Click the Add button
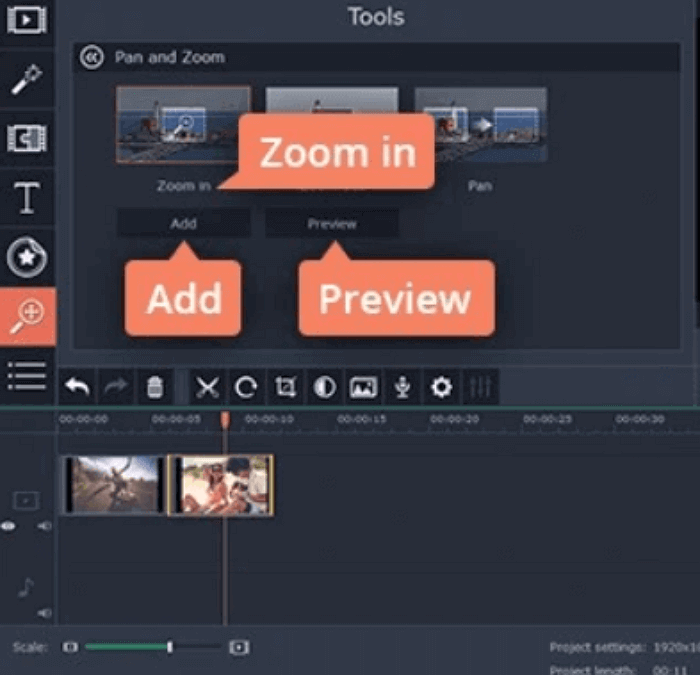This screenshot has width=700, height=675. [x=183, y=224]
